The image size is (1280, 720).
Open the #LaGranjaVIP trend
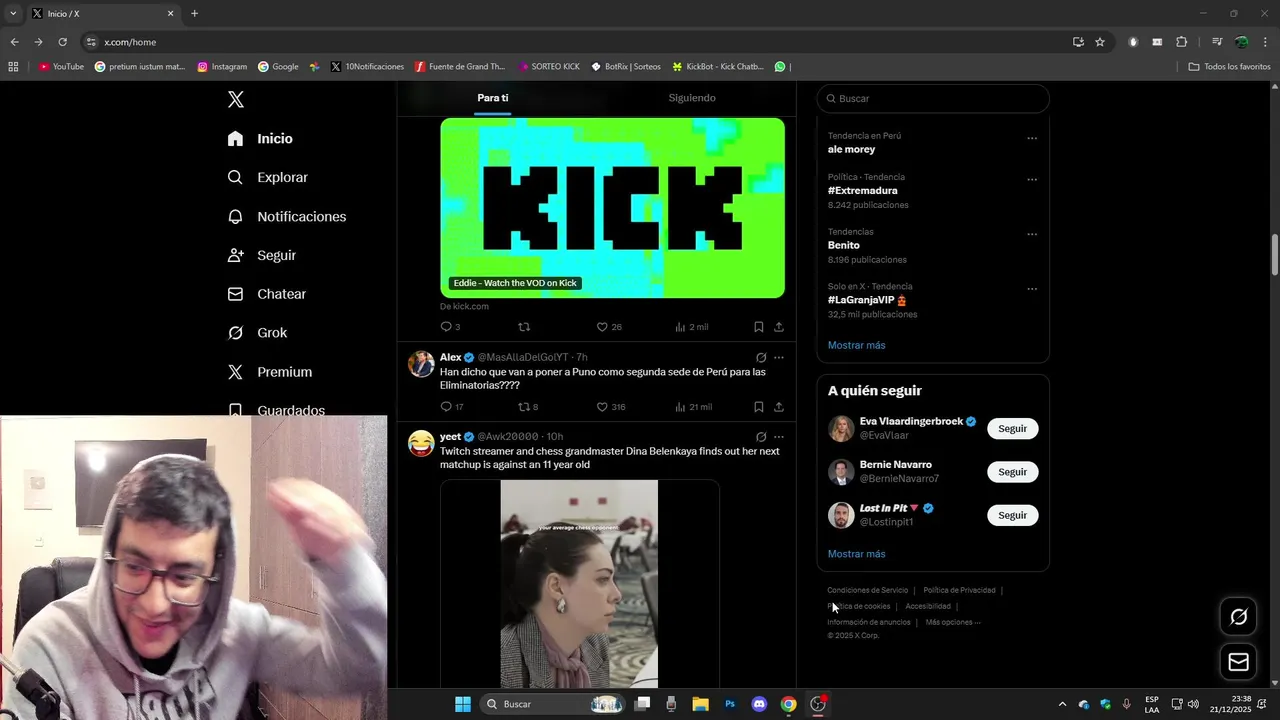coord(867,300)
